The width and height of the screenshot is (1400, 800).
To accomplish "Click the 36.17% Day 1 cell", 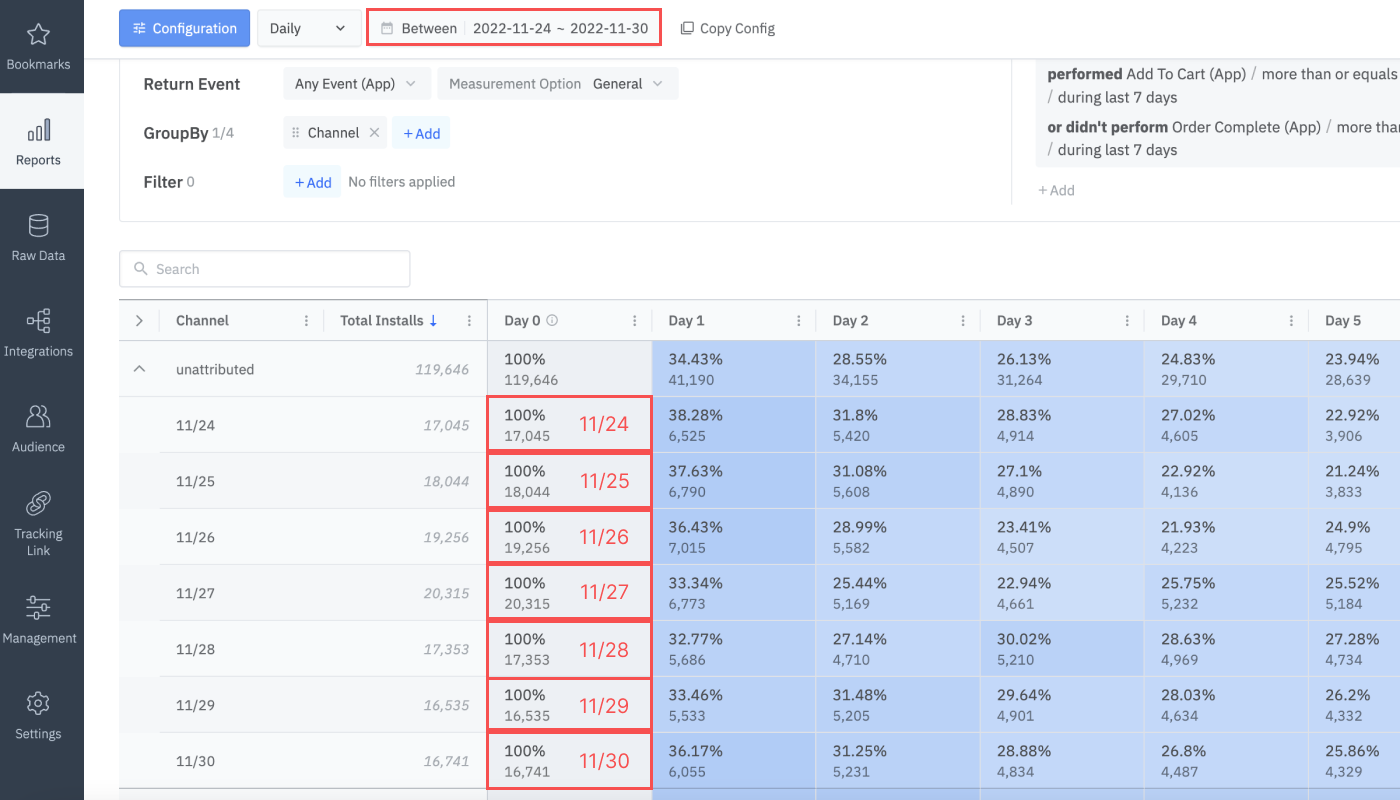I will point(734,761).
